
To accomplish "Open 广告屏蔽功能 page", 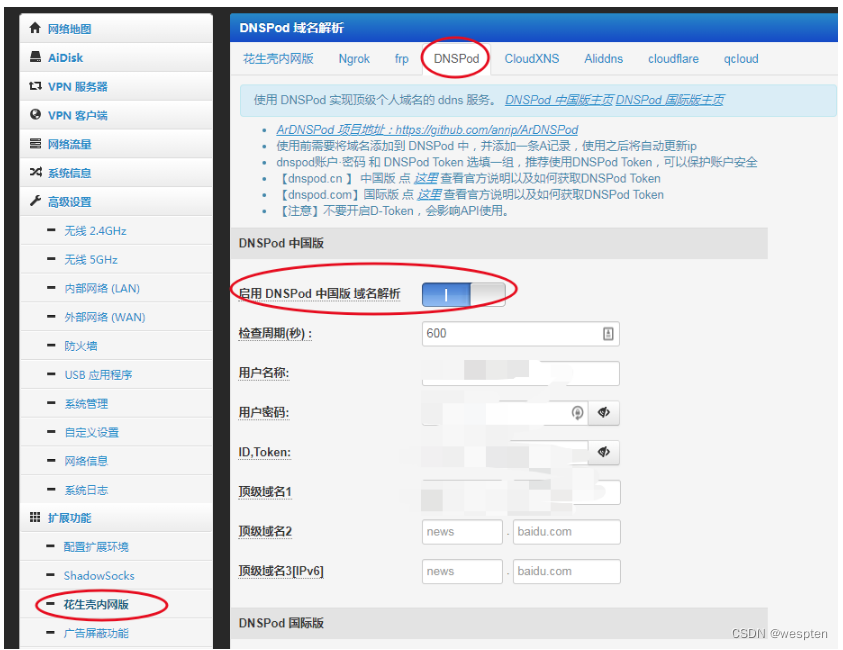I will click(x=96, y=633).
